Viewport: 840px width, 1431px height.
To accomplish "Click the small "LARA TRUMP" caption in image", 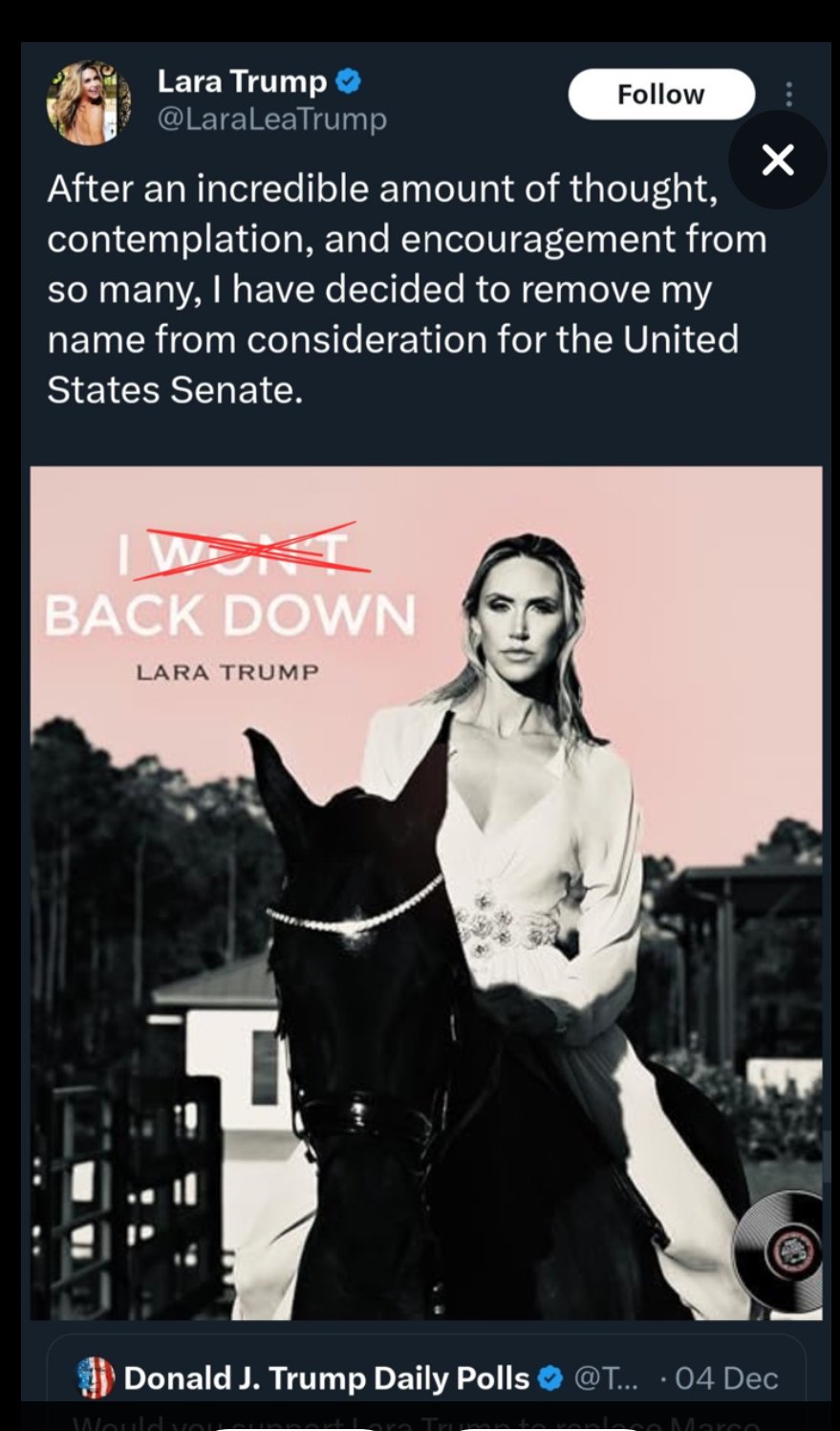I will click(x=227, y=672).
